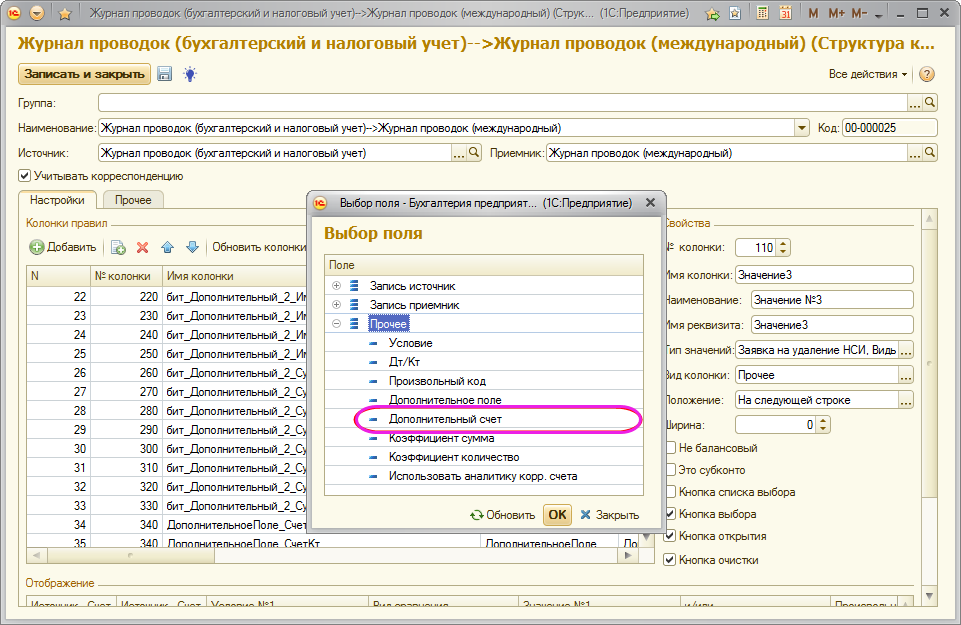
Task: Switch to the Прочее tab
Action: click(132, 201)
